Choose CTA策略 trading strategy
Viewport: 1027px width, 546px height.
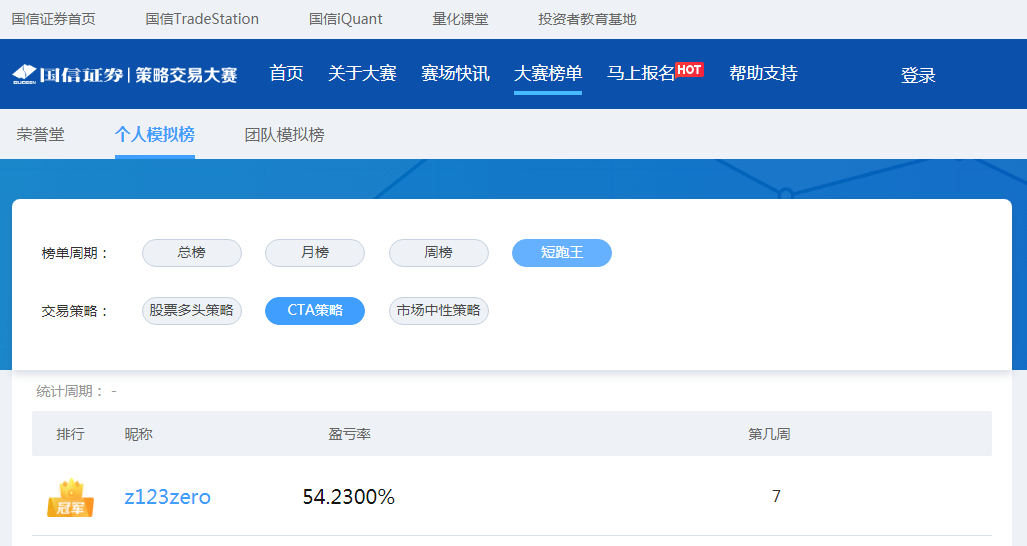coord(315,310)
